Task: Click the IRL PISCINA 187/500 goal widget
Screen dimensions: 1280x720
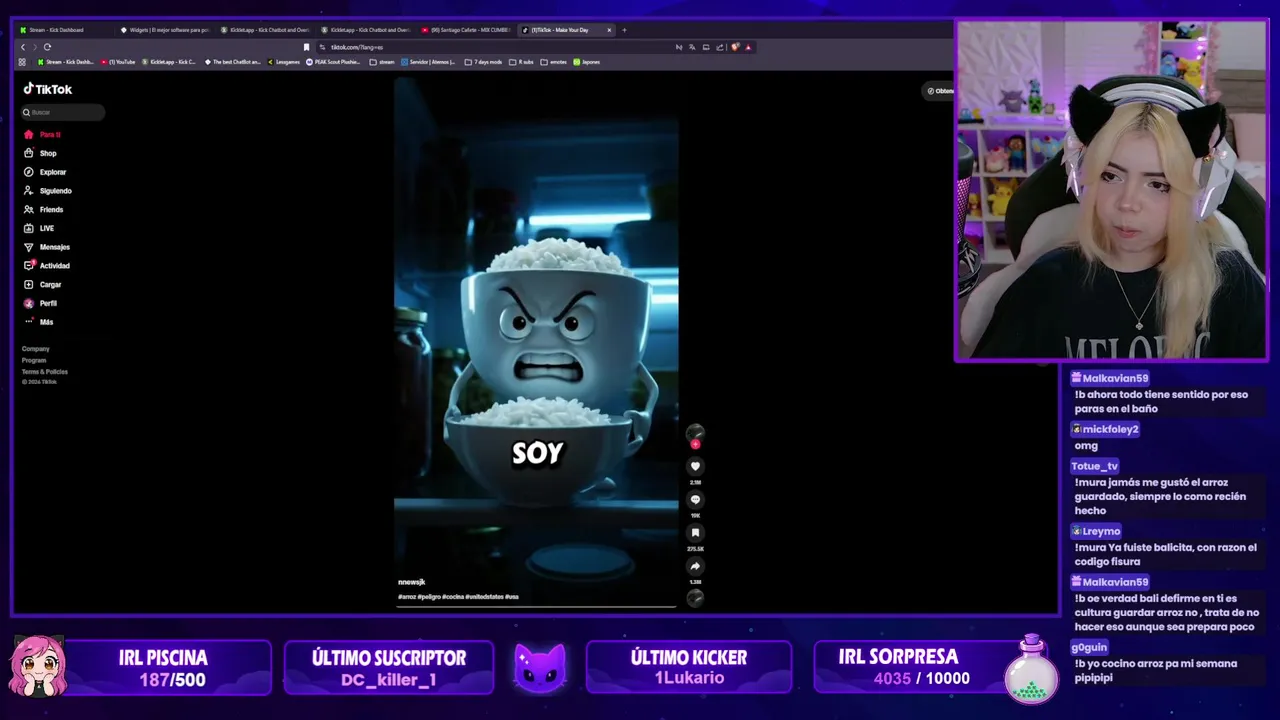Action: [140, 668]
